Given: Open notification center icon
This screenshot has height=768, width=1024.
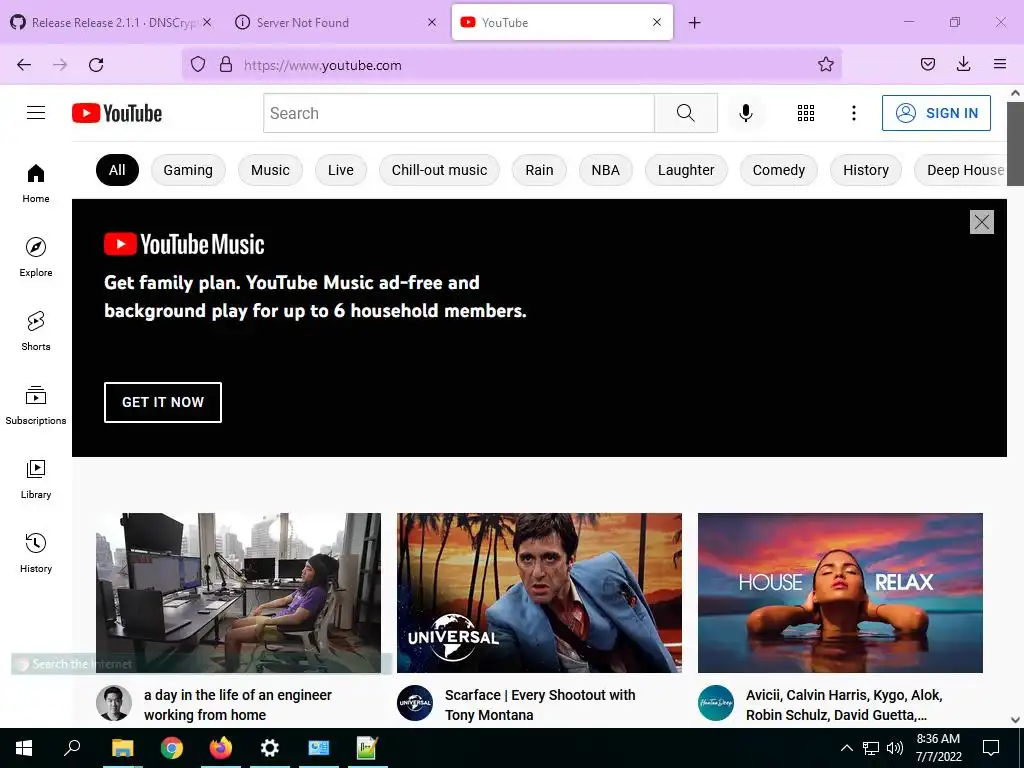Looking at the screenshot, I should (991, 748).
